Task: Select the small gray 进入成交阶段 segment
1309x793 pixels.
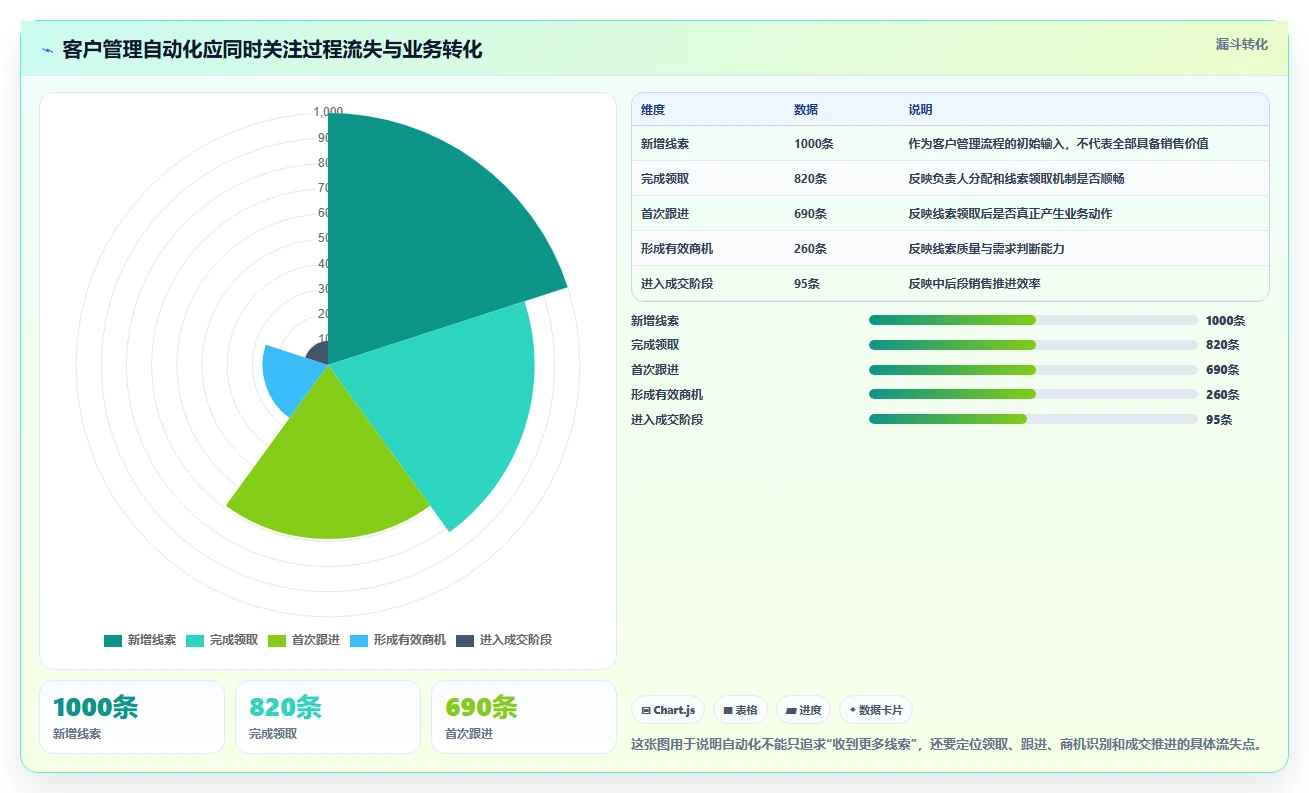Action: [x=318, y=353]
